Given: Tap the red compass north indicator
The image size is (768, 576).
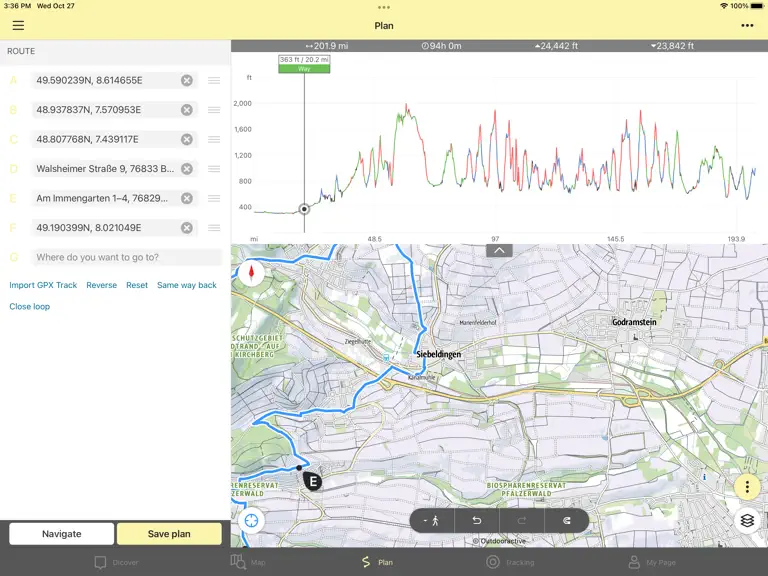Looking at the screenshot, I should tap(251, 273).
